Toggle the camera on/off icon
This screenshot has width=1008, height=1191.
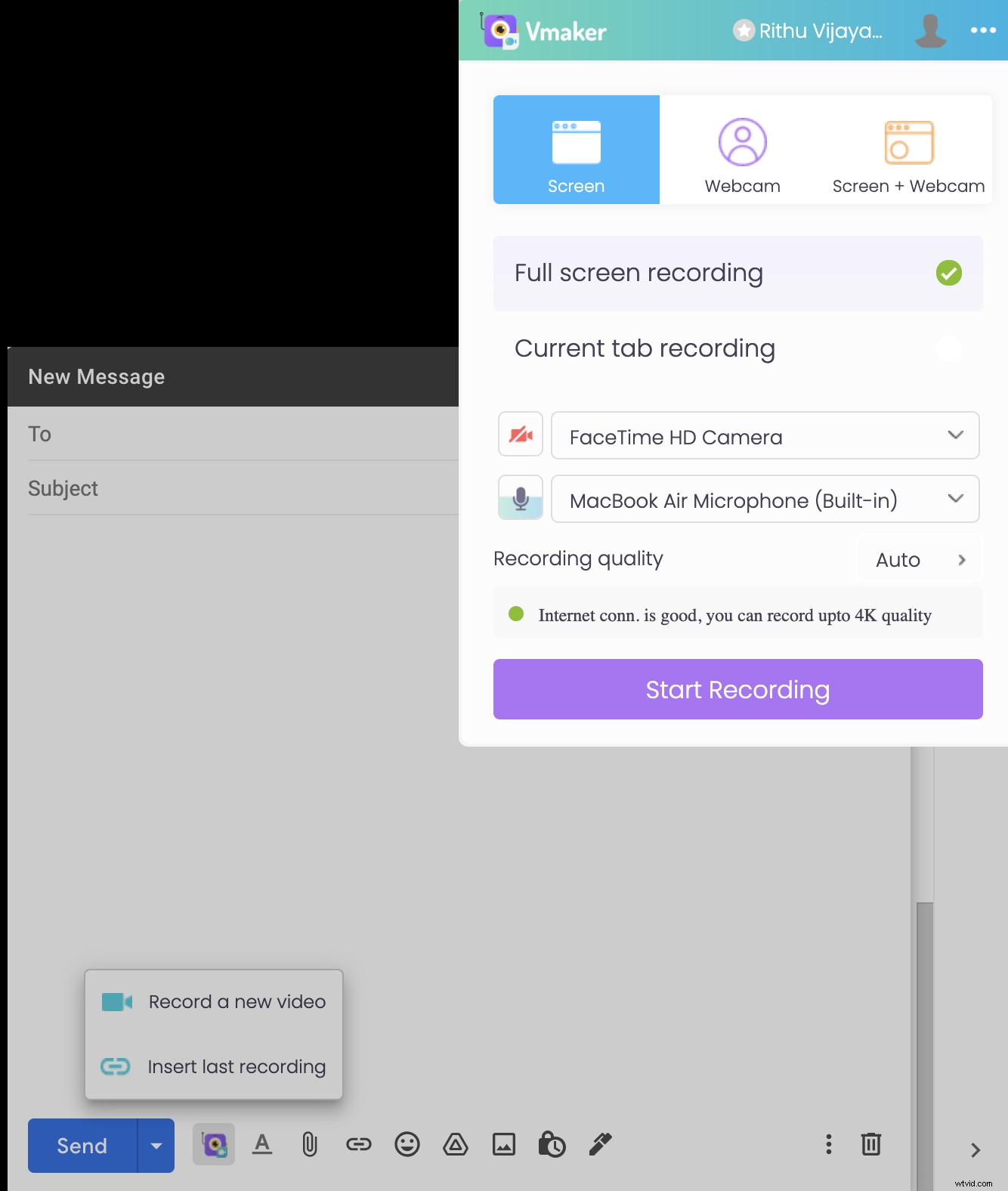point(521,435)
